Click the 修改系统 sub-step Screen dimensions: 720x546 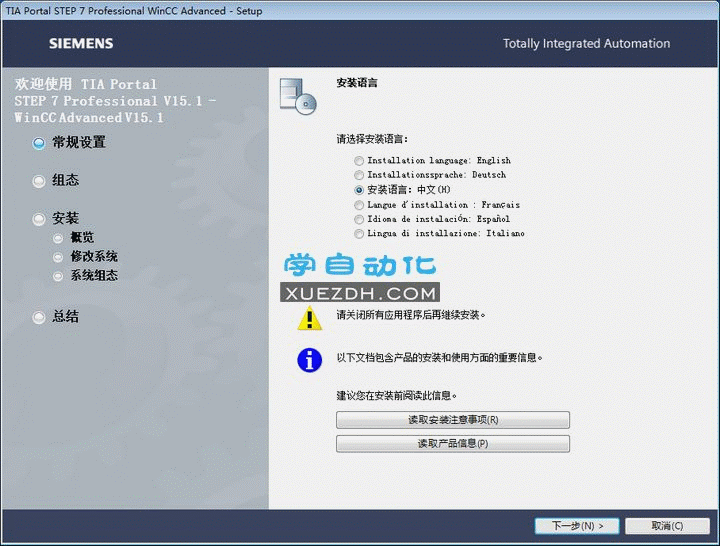click(85, 257)
